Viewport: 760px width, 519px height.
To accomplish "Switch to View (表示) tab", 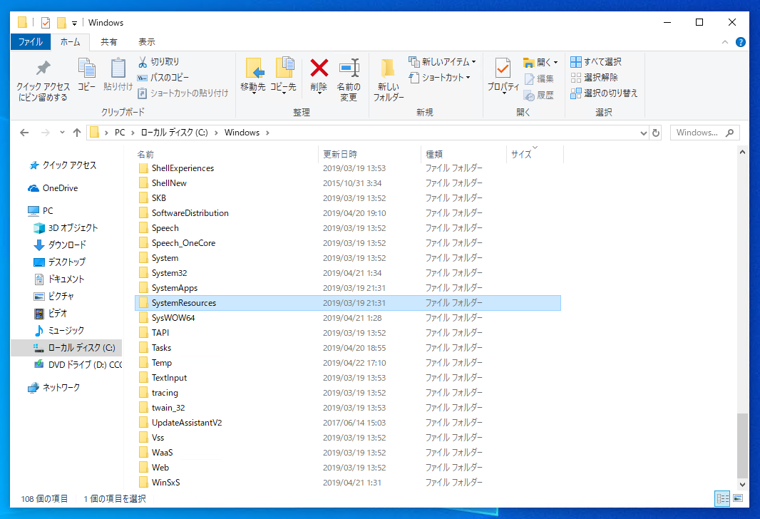I will [x=147, y=42].
